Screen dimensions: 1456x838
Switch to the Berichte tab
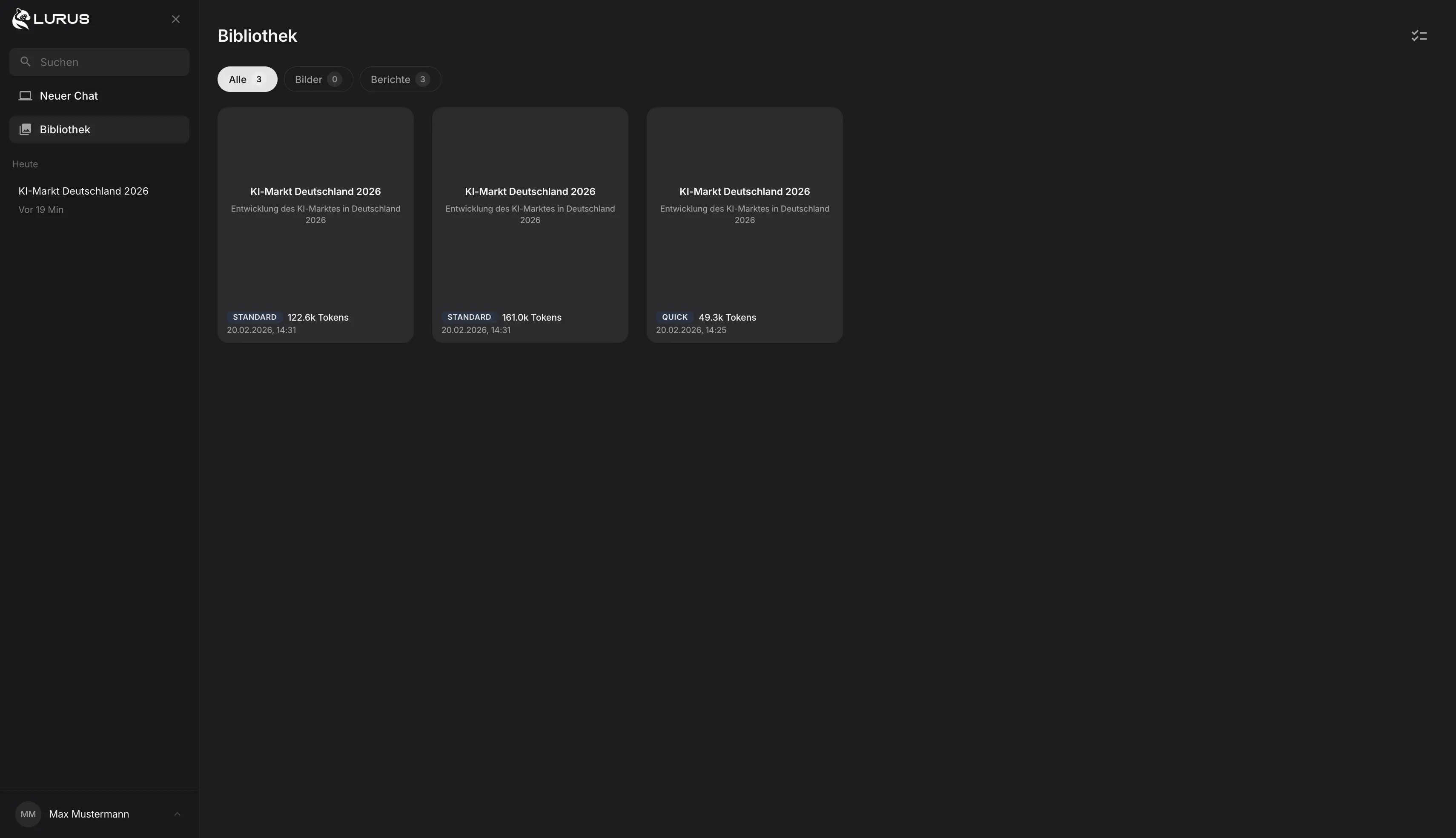(x=400, y=80)
